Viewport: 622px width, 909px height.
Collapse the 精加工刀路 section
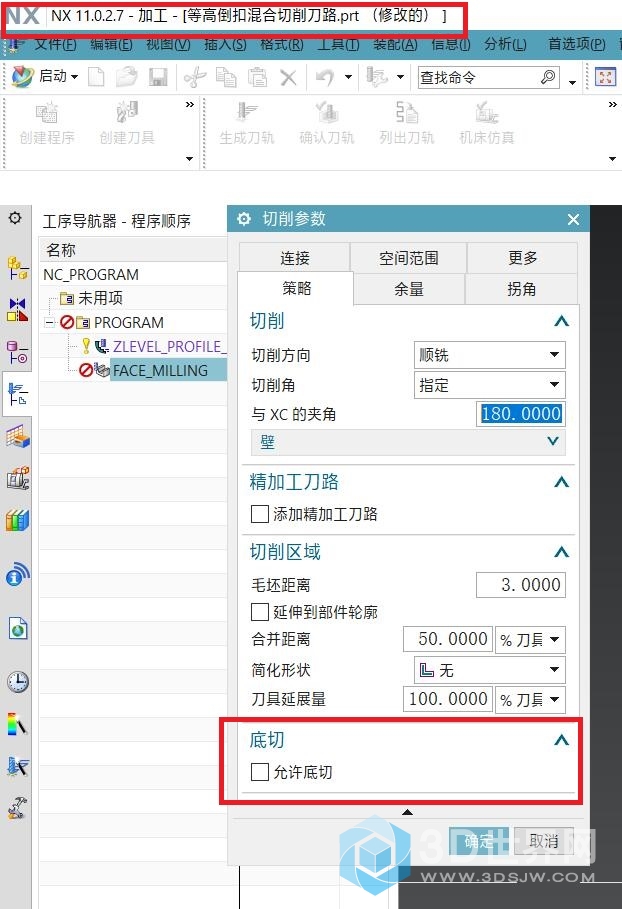tap(561, 482)
